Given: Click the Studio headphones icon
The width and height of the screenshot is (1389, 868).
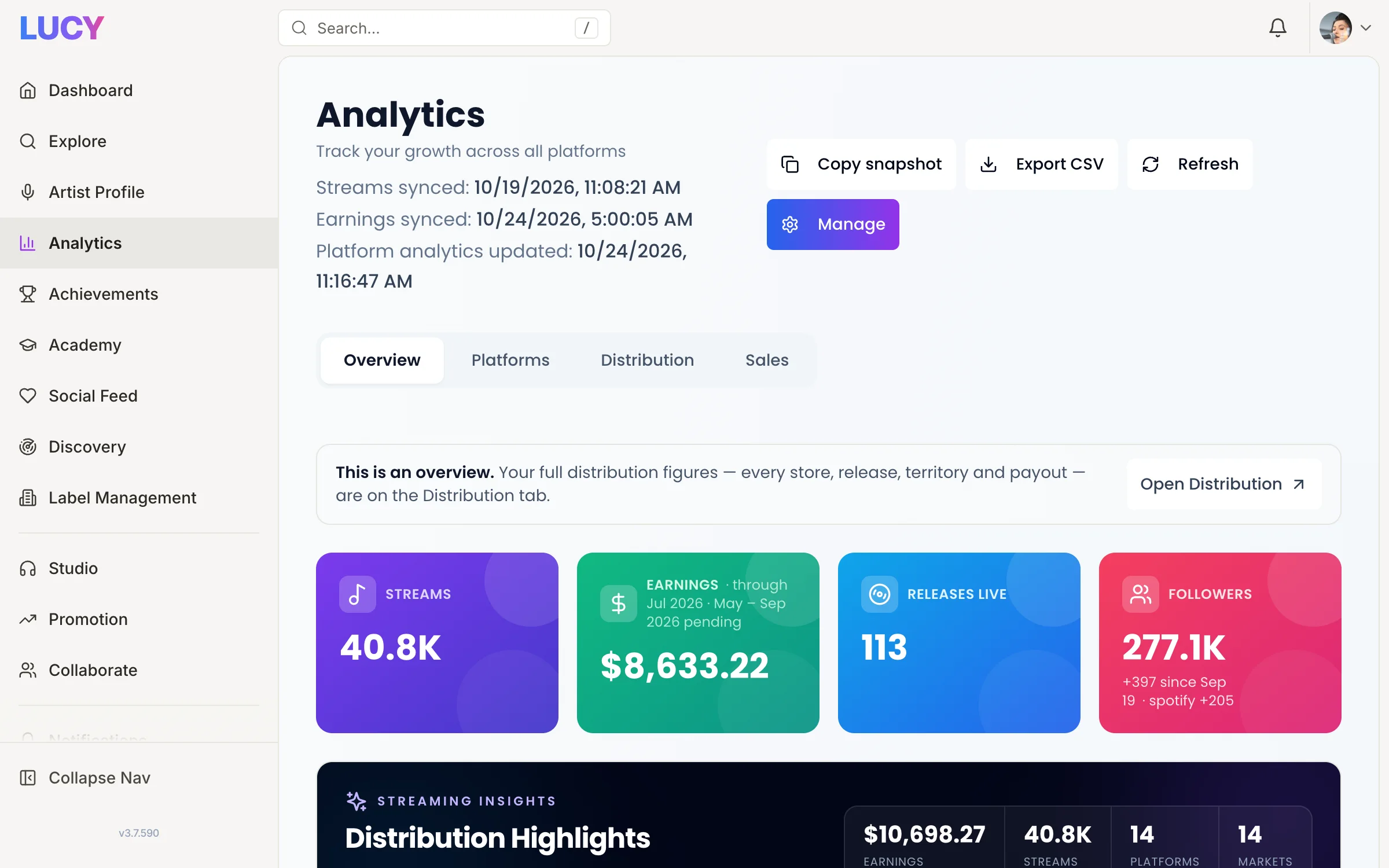Looking at the screenshot, I should [28, 568].
